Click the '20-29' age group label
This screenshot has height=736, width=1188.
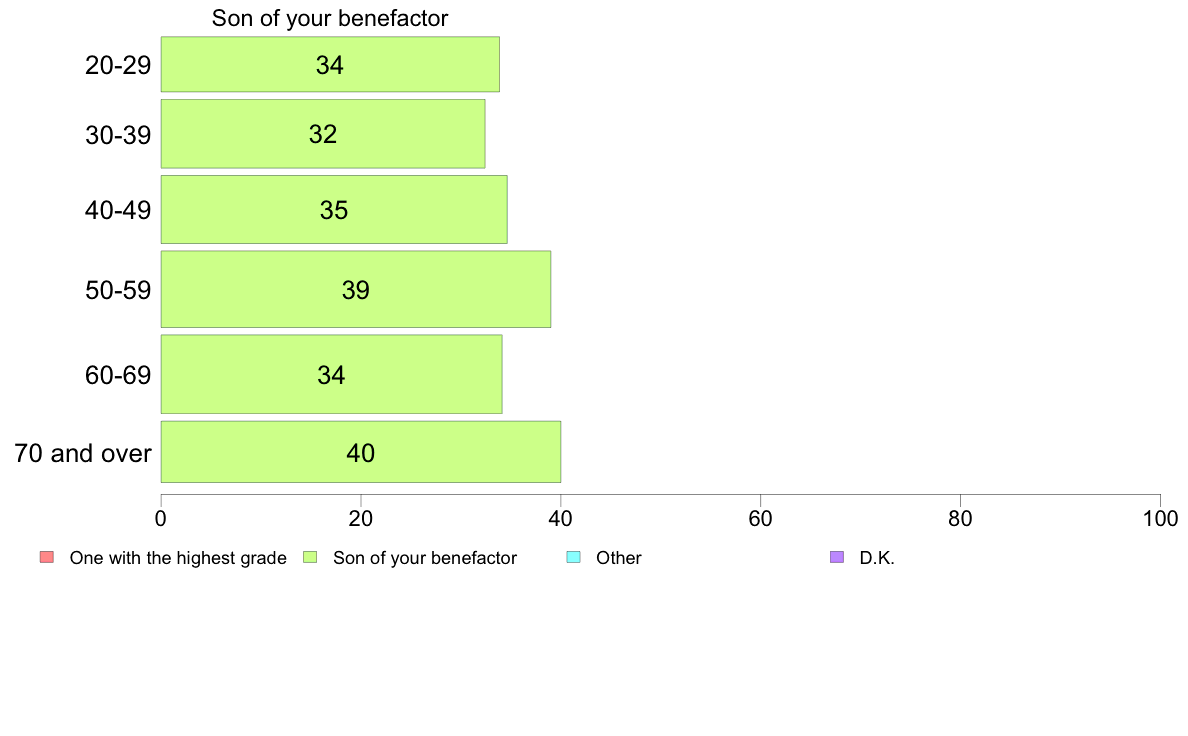[x=118, y=66]
